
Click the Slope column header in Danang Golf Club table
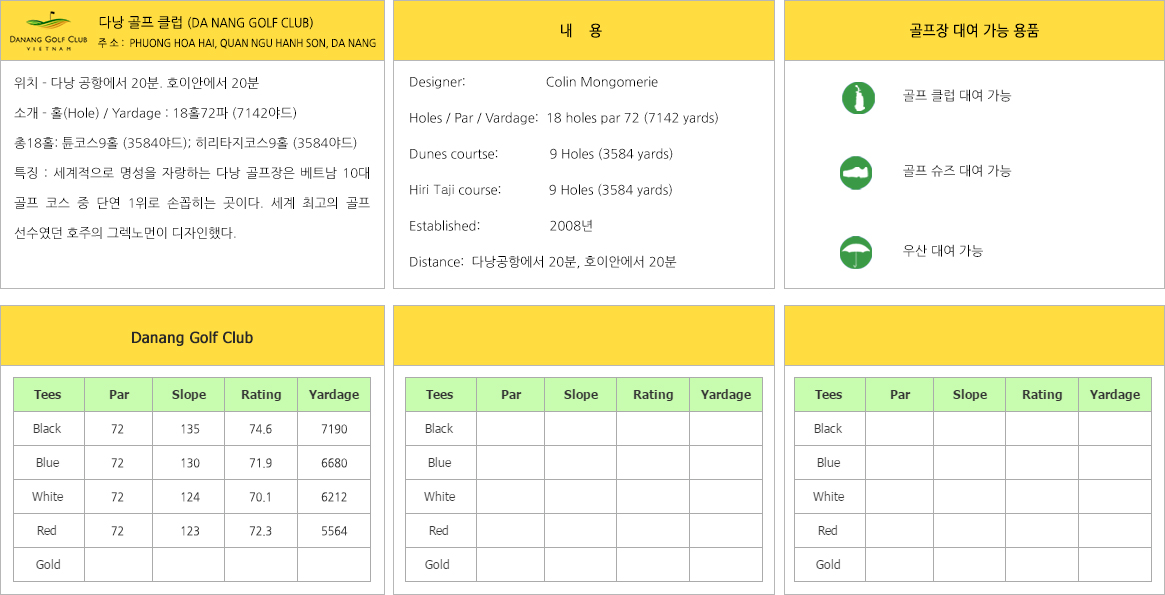click(189, 394)
